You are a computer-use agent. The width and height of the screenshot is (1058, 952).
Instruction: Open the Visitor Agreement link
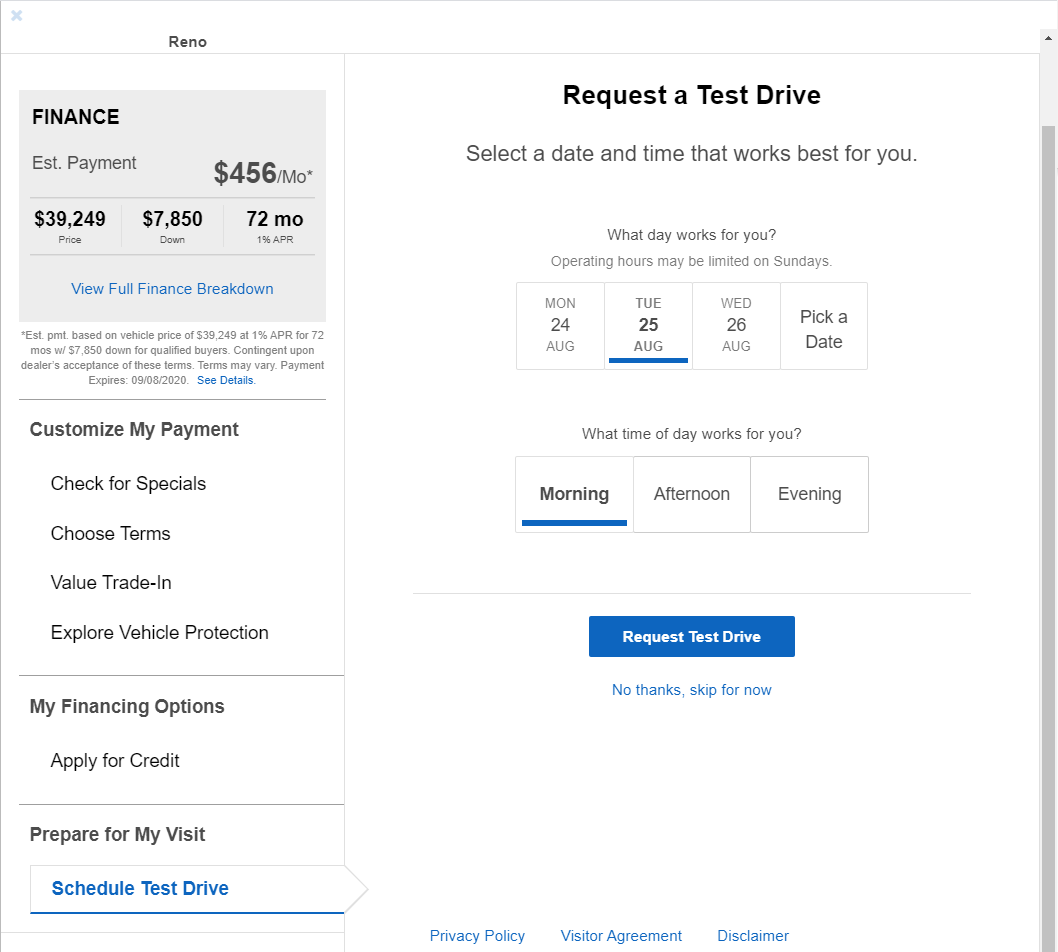pyautogui.click(x=621, y=936)
